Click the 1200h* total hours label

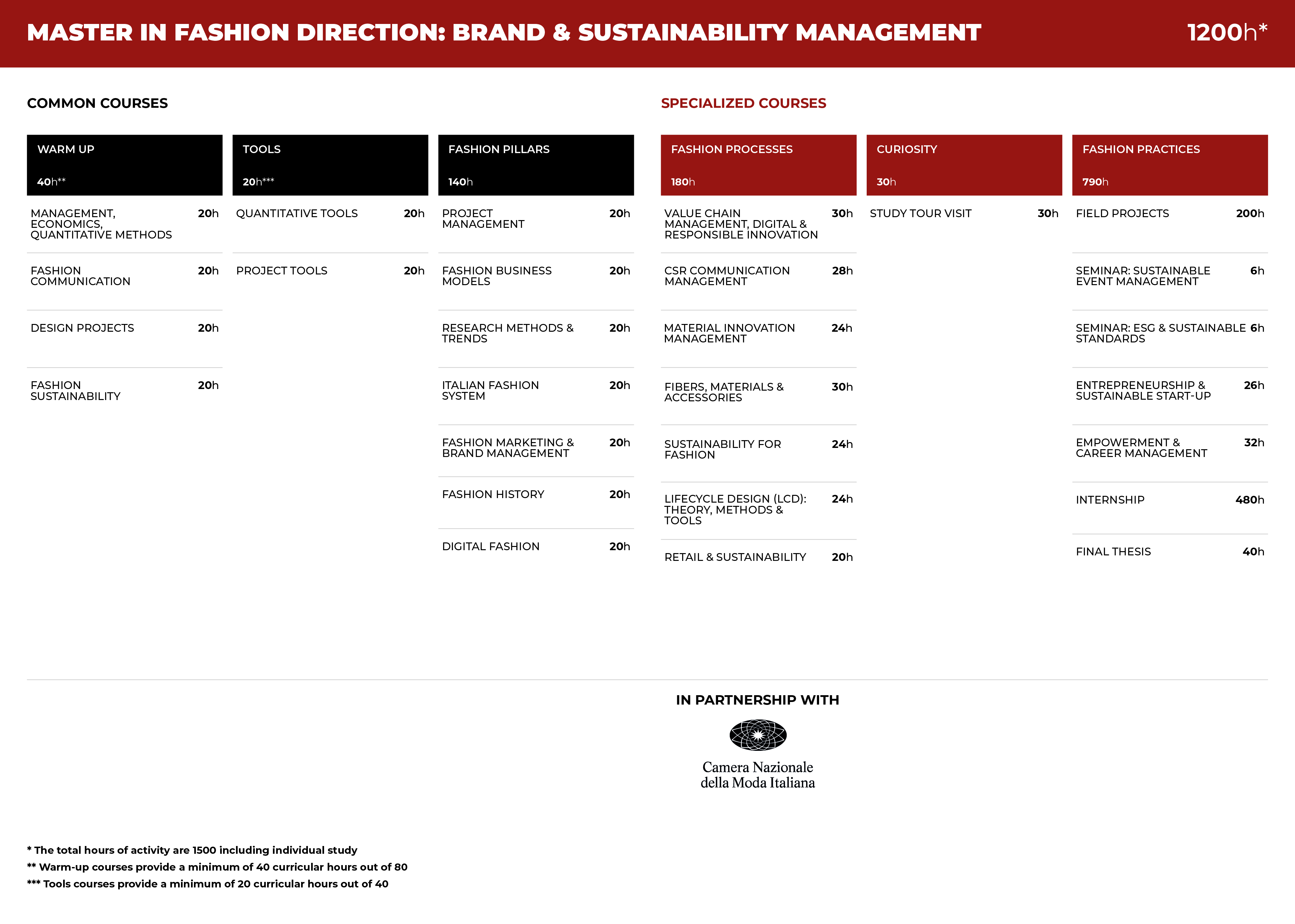[1227, 32]
